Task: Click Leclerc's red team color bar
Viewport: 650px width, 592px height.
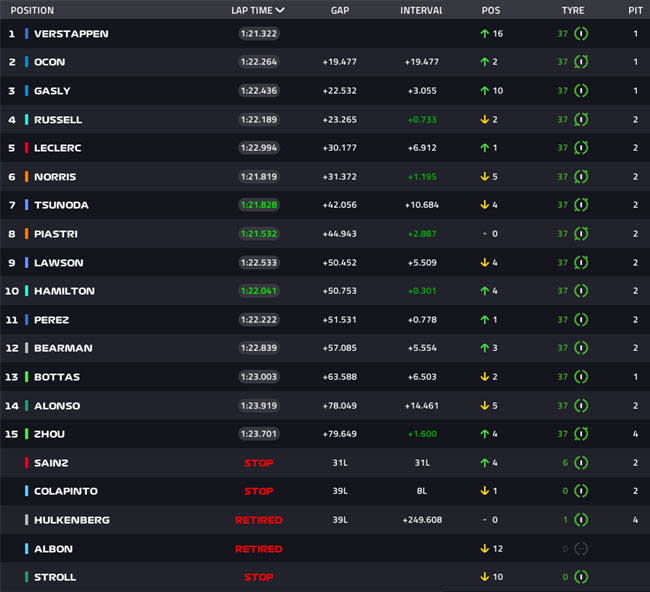Action: pos(27,148)
